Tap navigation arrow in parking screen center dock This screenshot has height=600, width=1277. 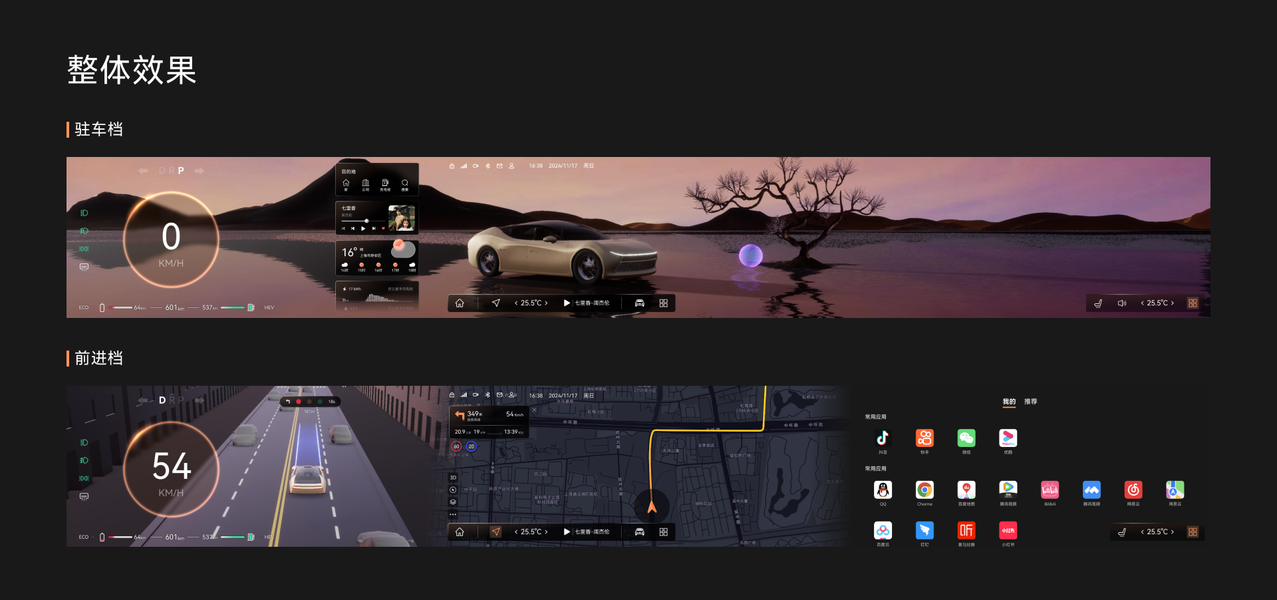click(x=496, y=303)
